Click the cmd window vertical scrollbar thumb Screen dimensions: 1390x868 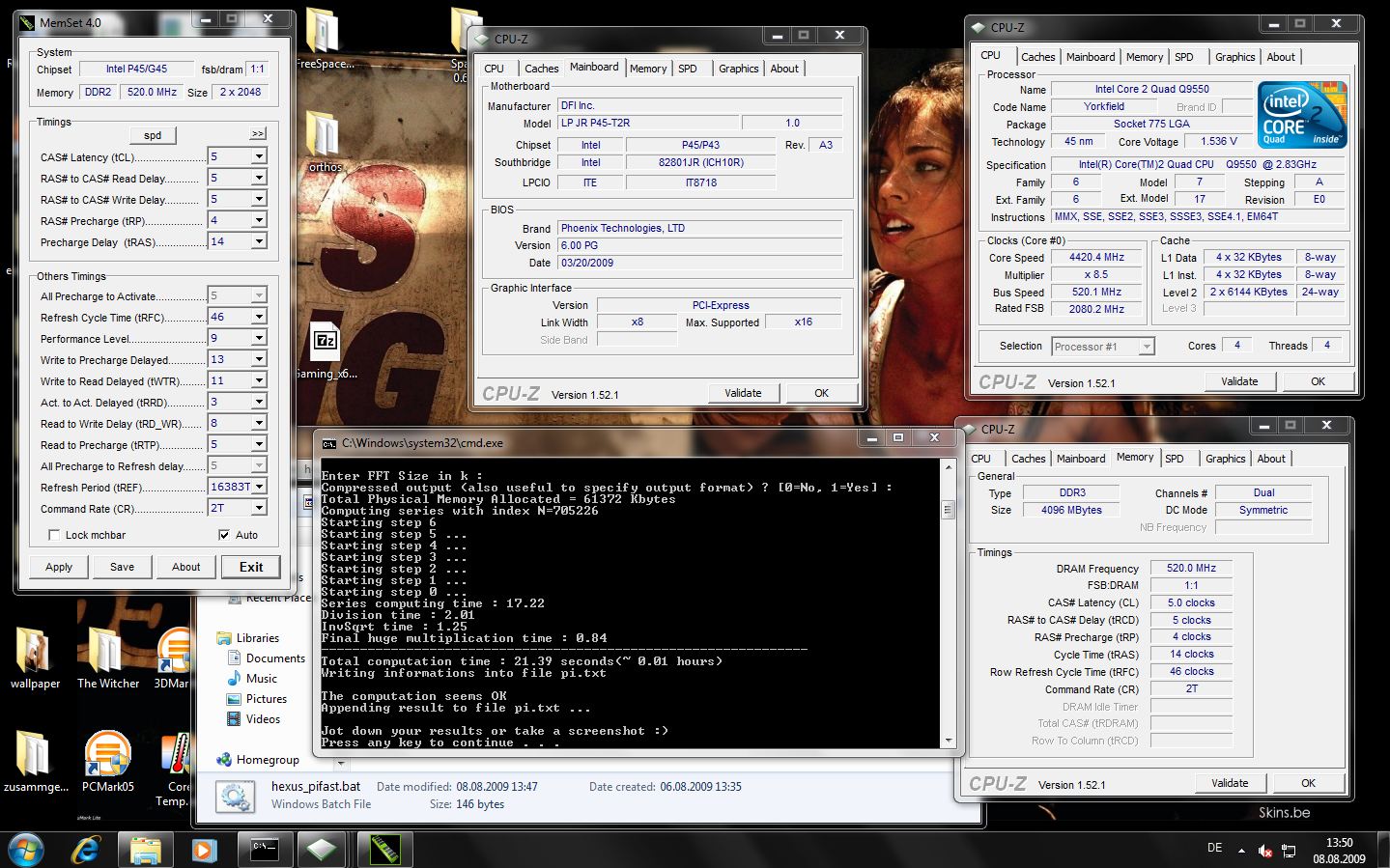coord(948,510)
